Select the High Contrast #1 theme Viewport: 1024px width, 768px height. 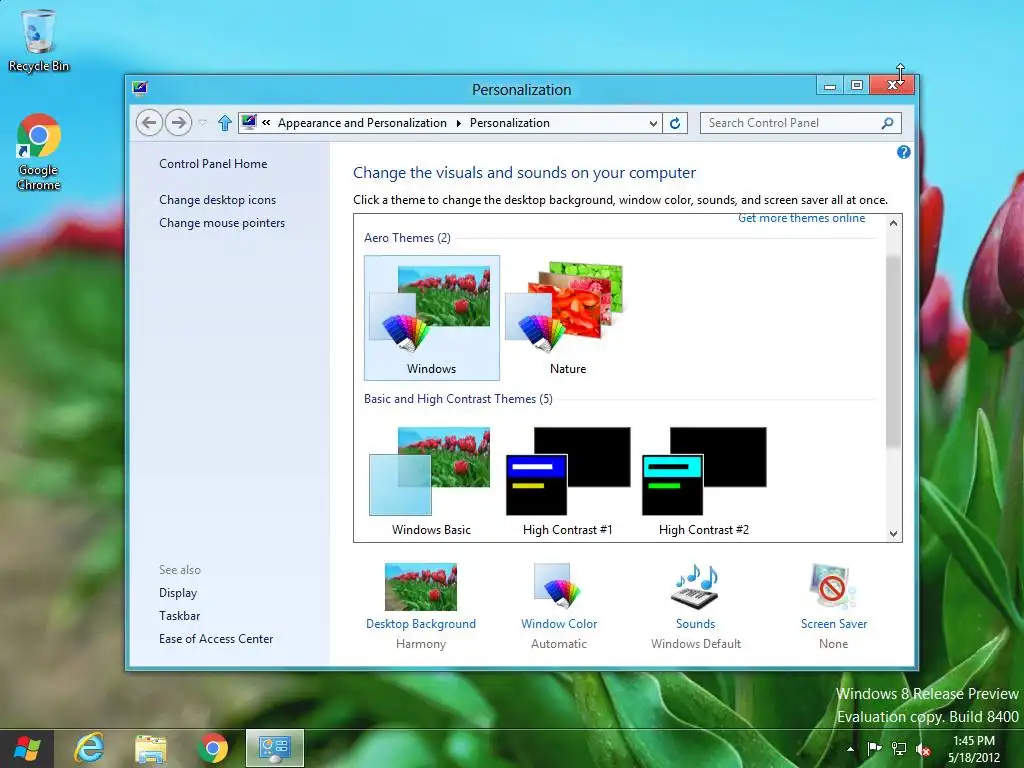568,479
